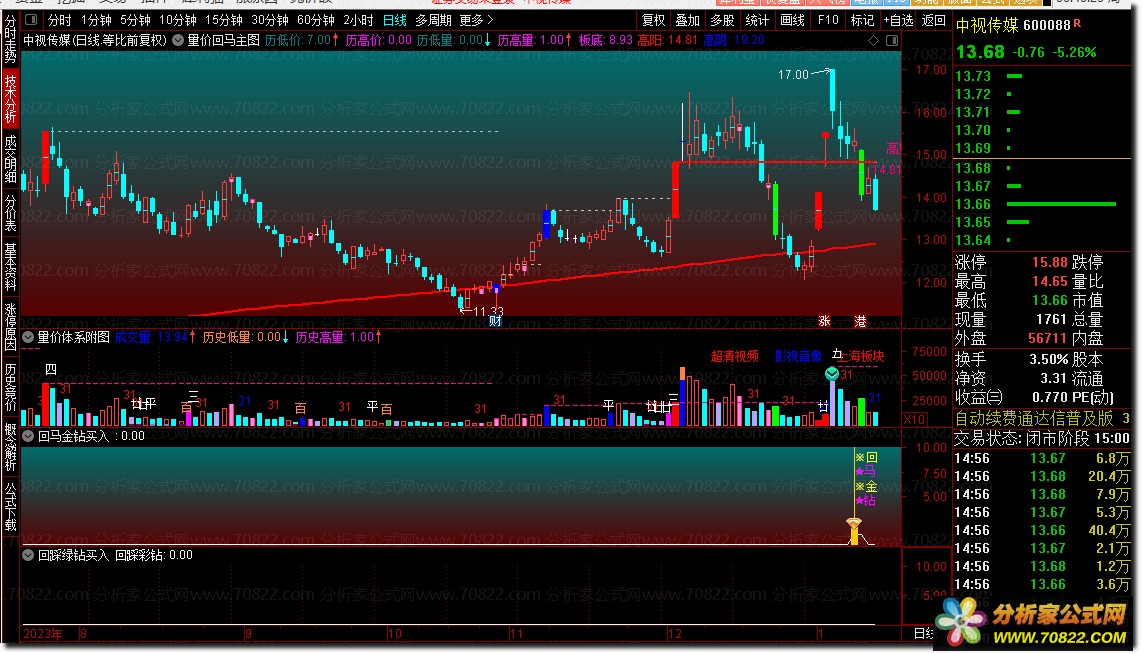
Task: Click the 涨停 15.88 limit-up value
Action: coord(1050,262)
